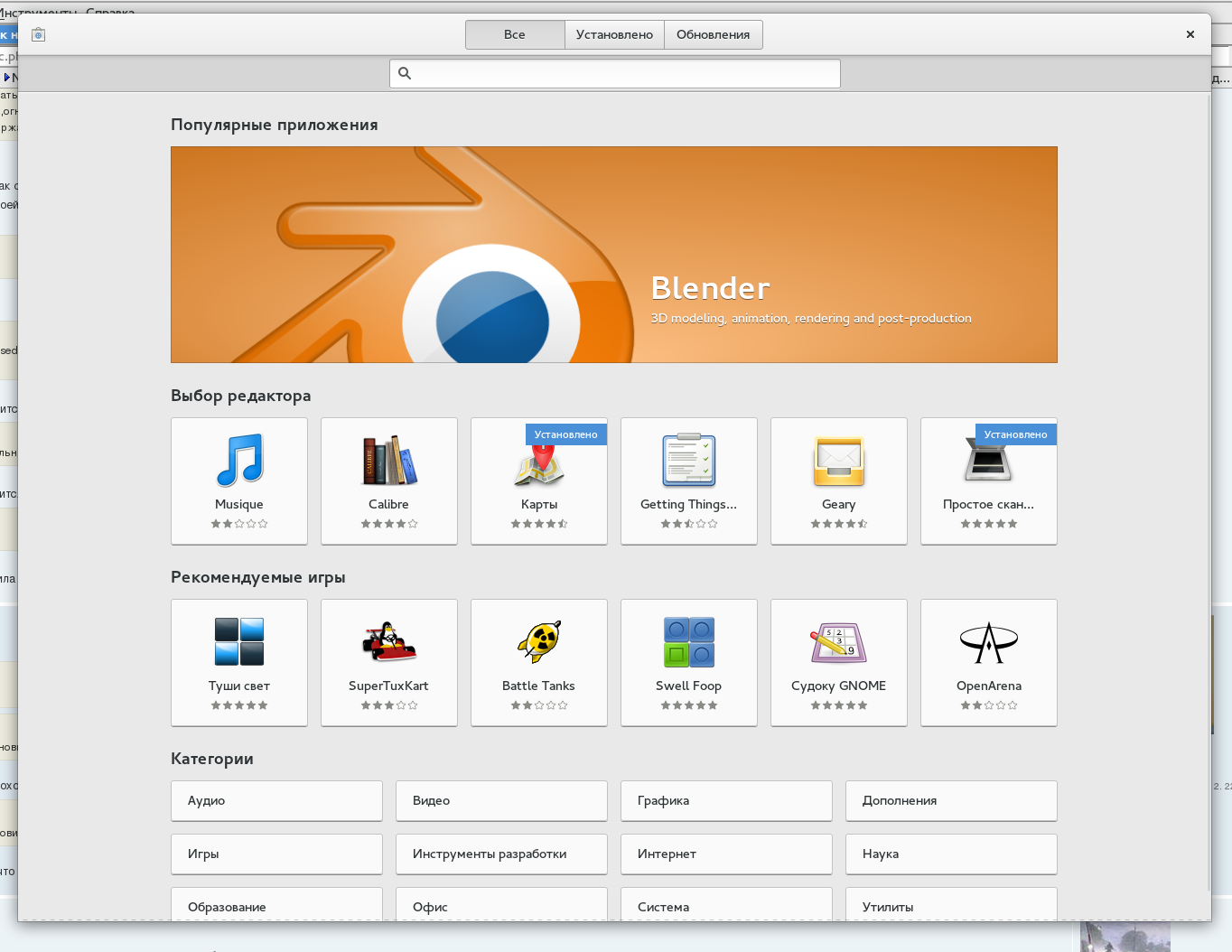The image size is (1232, 952).
Task: Open the Calibre books icon
Action: pyautogui.click(x=389, y=460)
